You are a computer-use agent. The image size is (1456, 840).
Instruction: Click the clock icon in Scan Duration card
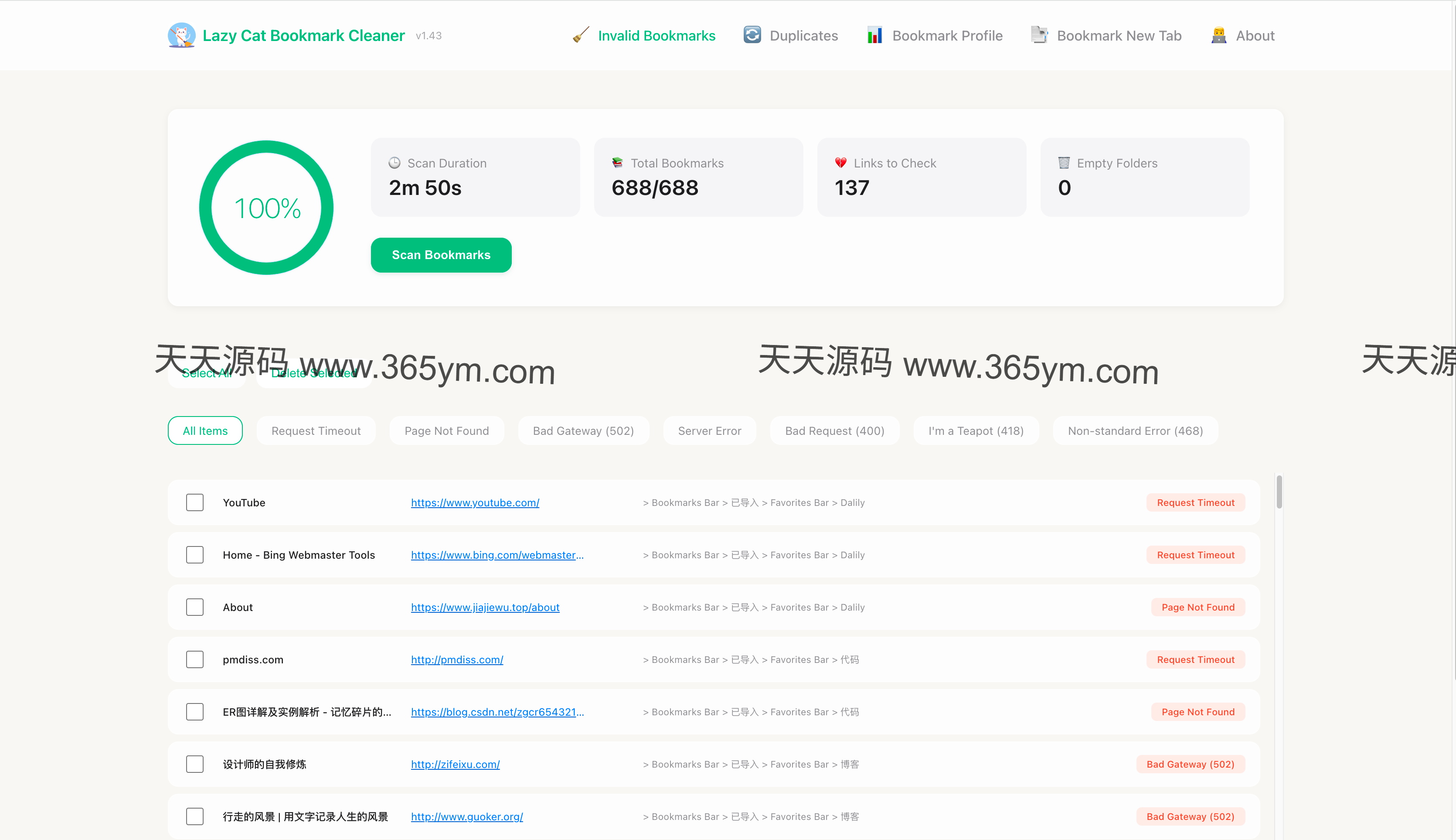click(395, 163)
